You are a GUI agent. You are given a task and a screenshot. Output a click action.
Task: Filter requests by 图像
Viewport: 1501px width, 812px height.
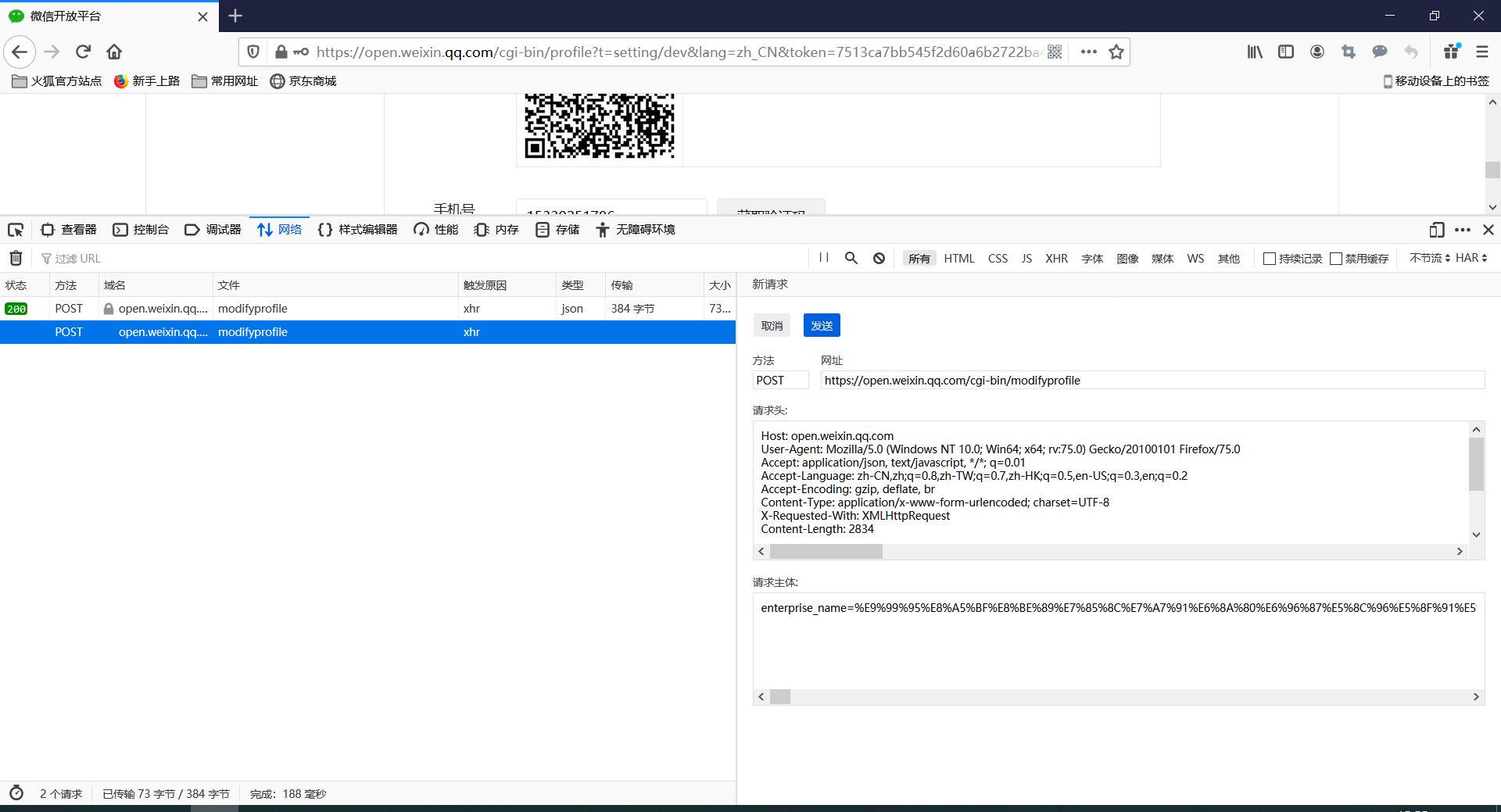[1127, 259]
